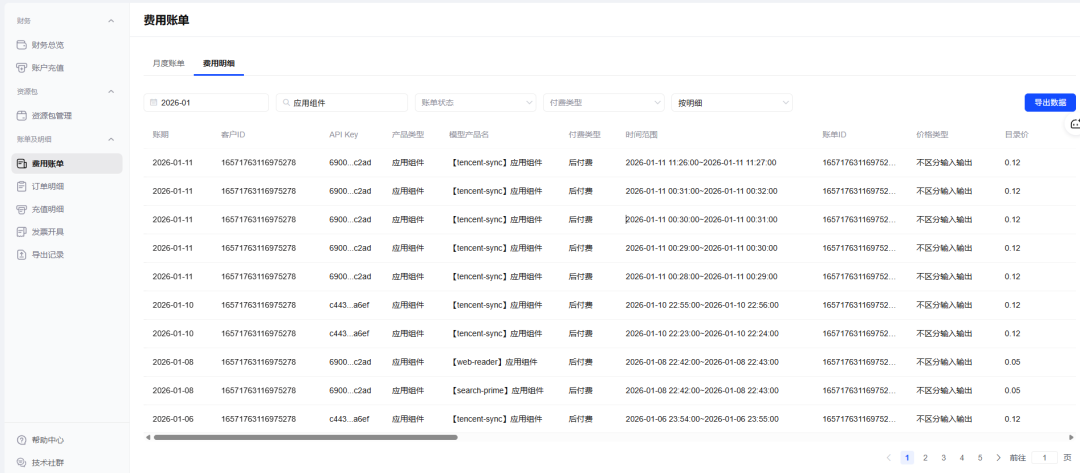Switch to 月度账单 tab
Screen dimensions: 1080x473
[168, 63]
